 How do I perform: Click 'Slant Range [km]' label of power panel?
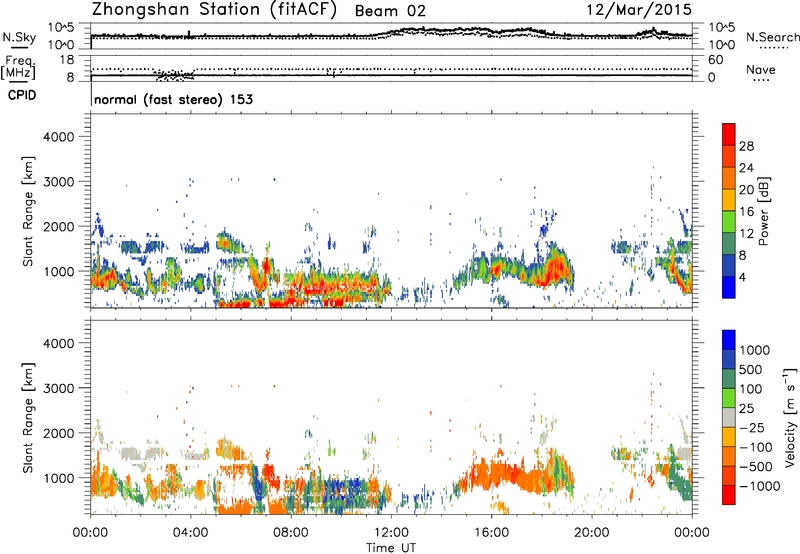(x=28, y=211)
